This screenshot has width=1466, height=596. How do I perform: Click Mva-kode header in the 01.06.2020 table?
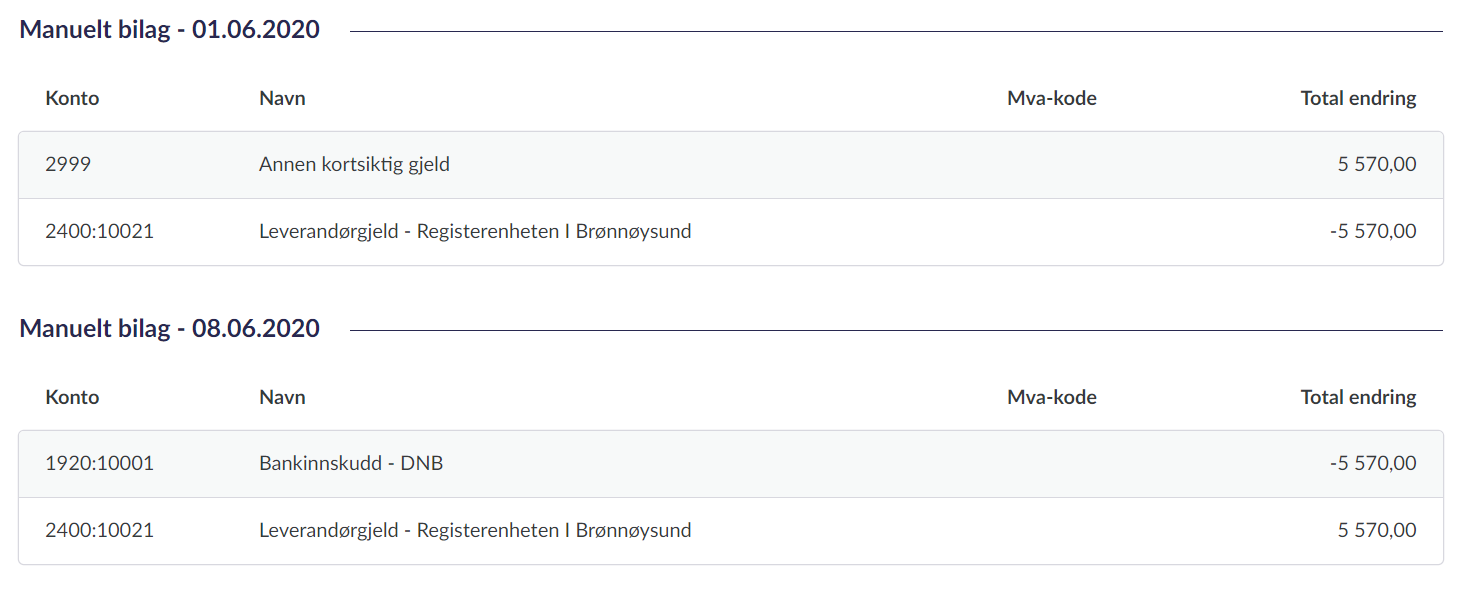coord(1051,98)
